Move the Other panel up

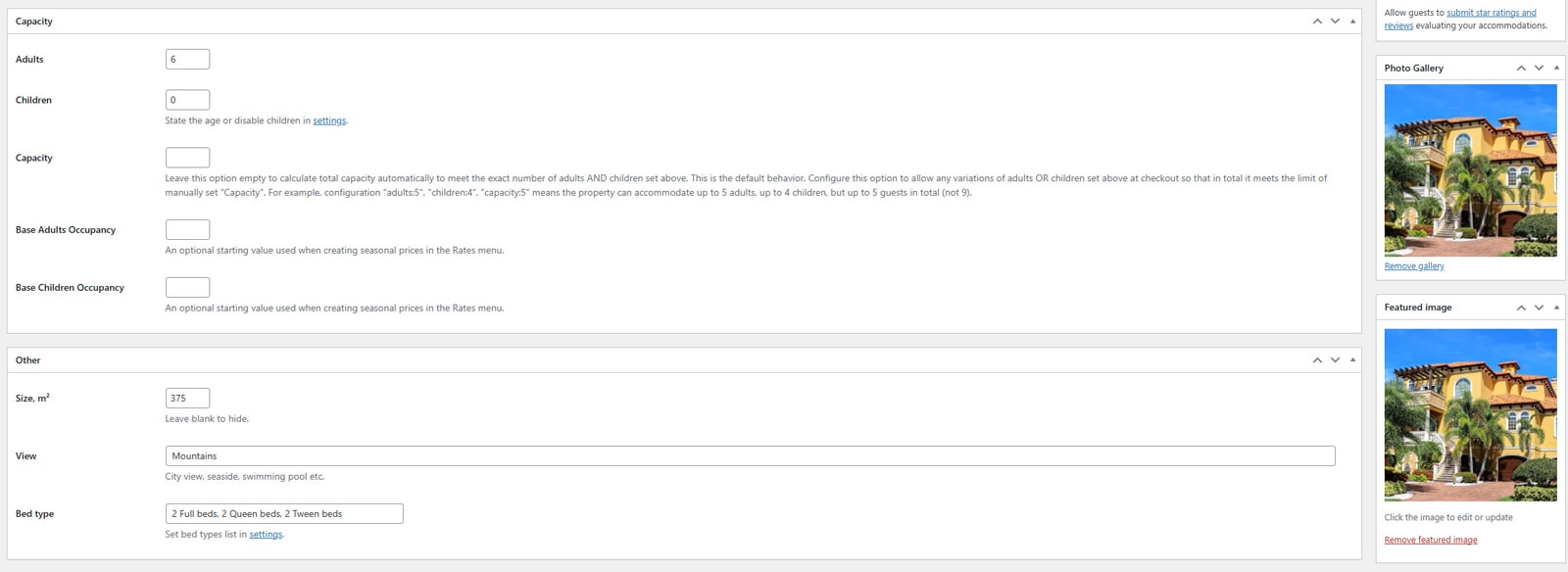pyautogui.click(x=1317, y=359)
